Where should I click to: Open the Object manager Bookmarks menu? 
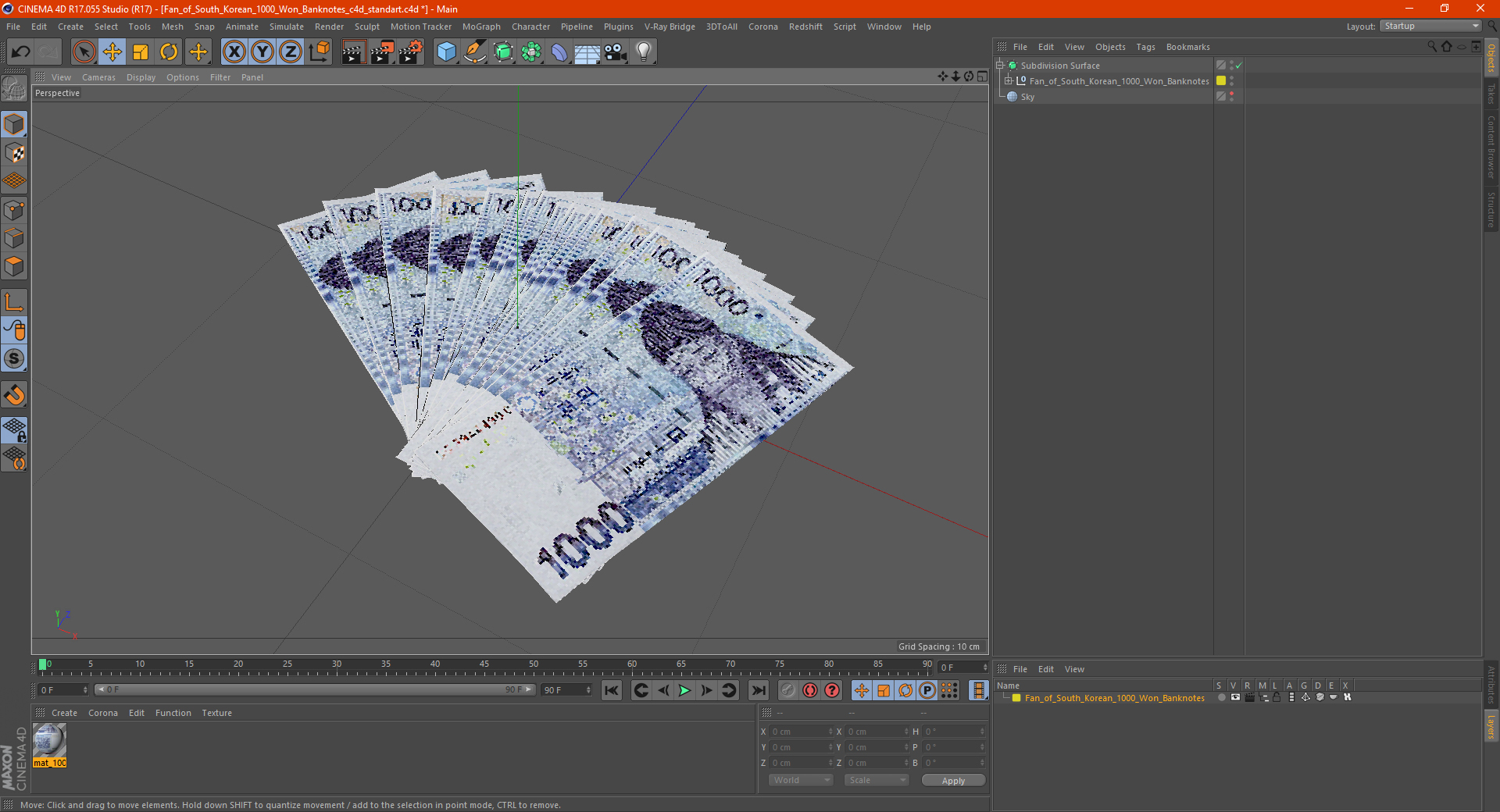tap(1187, 47)
